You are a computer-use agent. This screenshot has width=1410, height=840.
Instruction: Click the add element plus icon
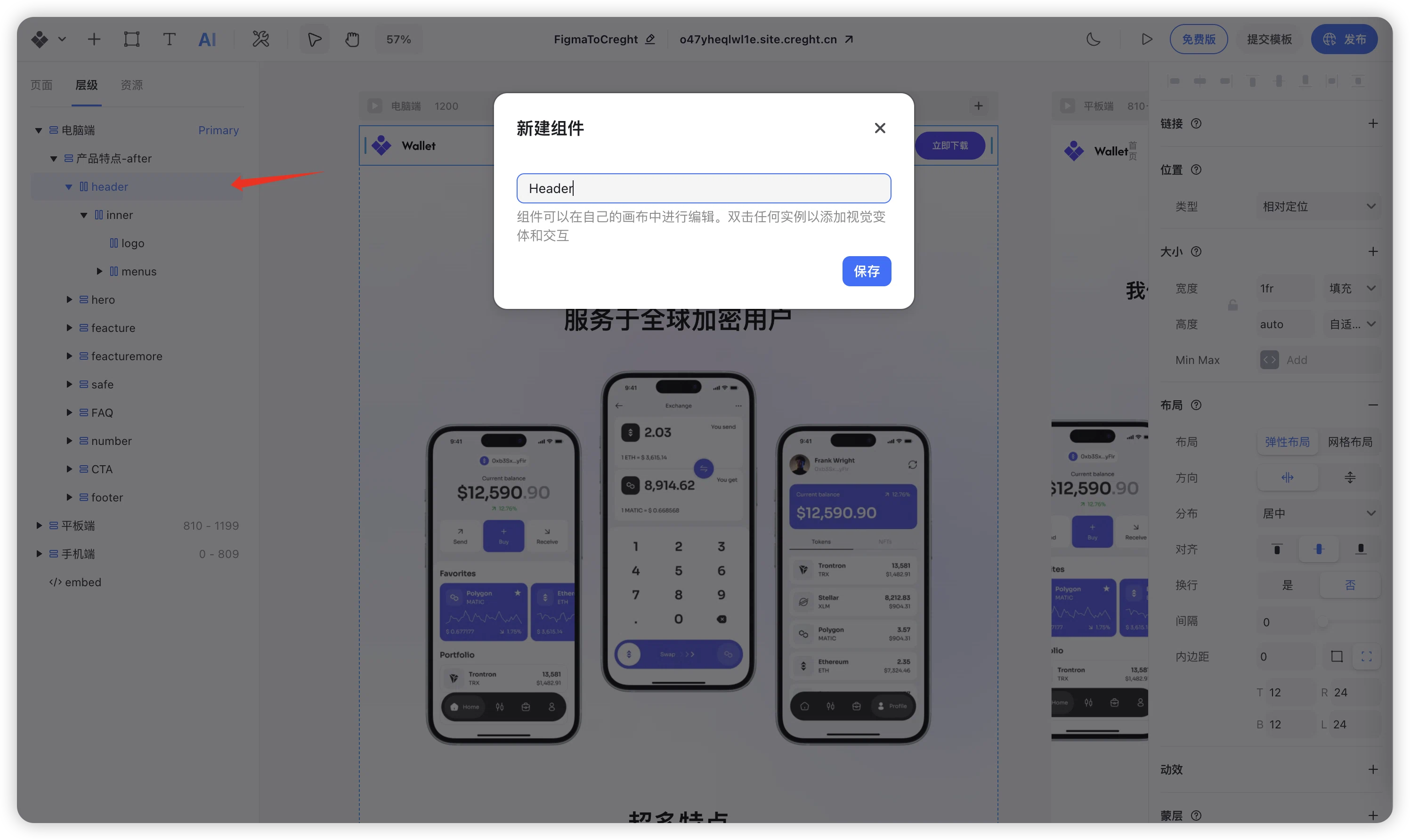(x=94, y=39)
